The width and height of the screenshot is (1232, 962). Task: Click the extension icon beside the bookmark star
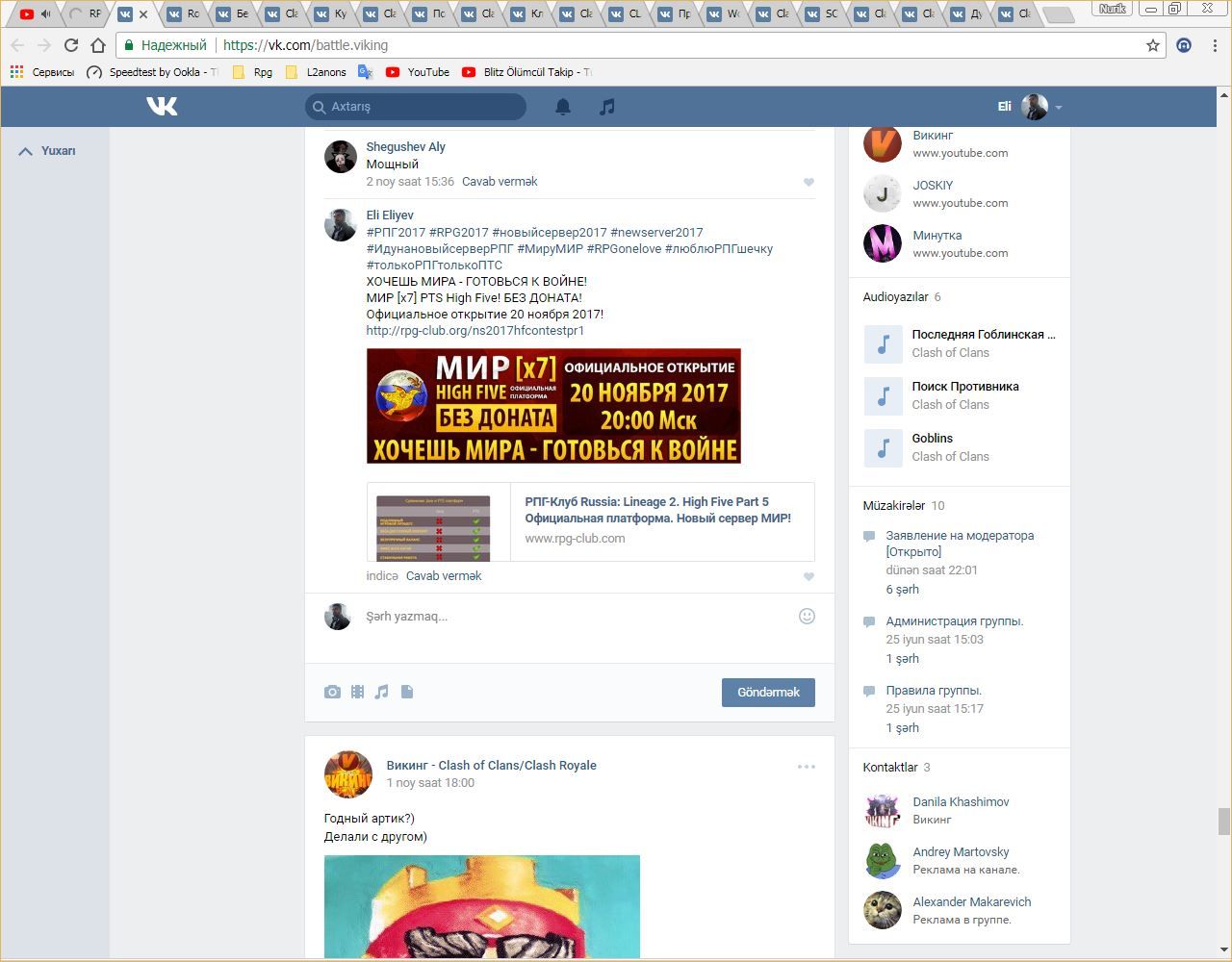point(1184,45)
